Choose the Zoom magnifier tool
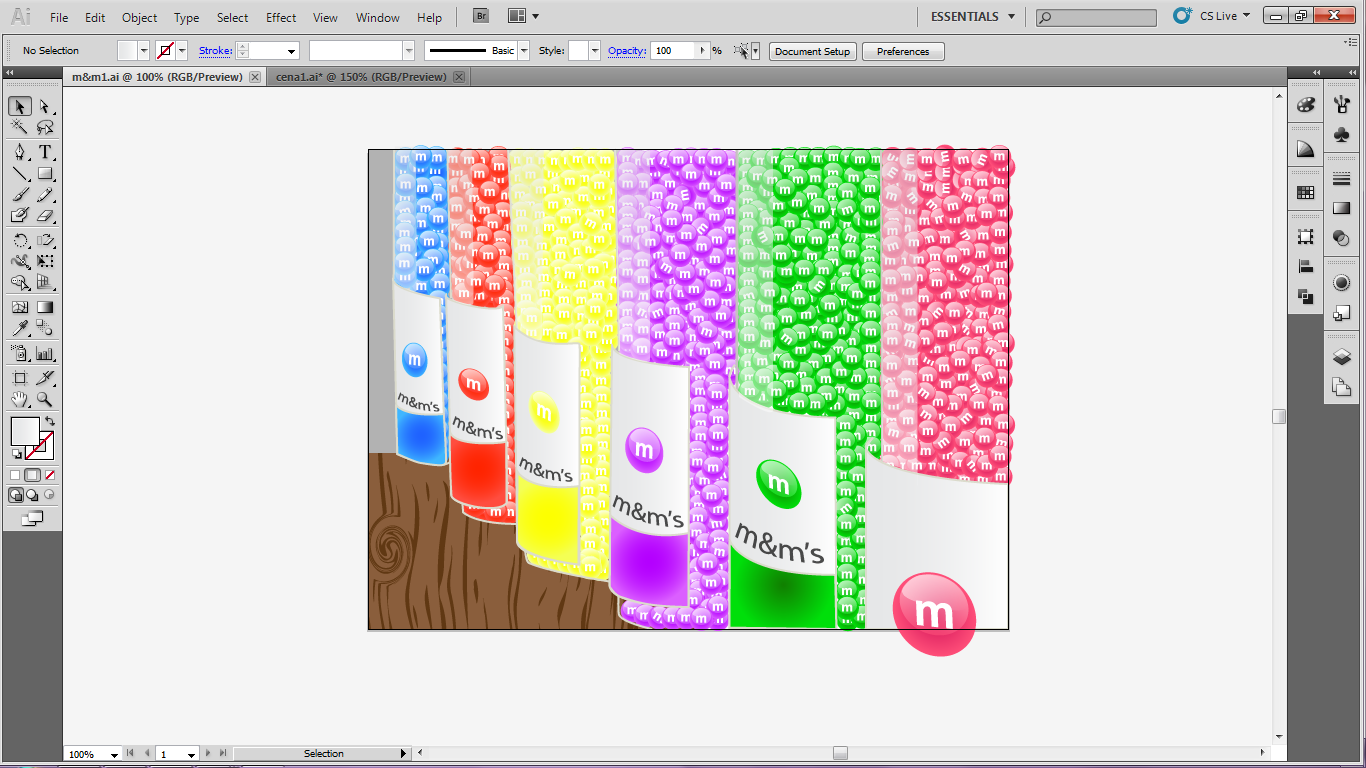The height and width of the screenshot is (768, 1366). point(45,400)
